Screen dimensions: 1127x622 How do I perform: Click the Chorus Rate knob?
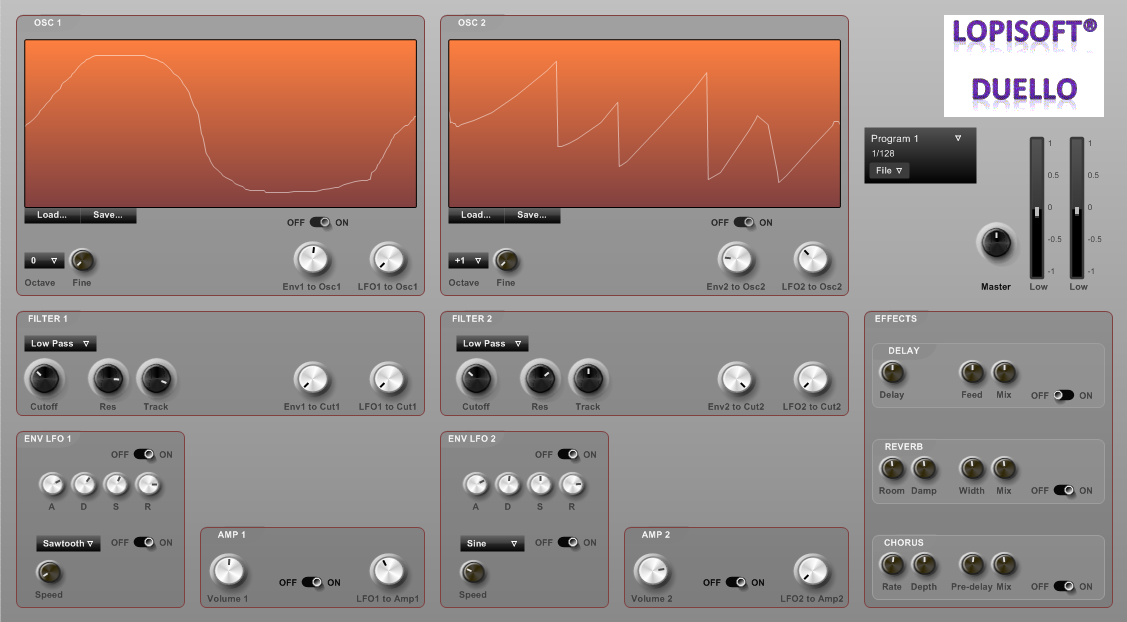(x=891, y=564)
